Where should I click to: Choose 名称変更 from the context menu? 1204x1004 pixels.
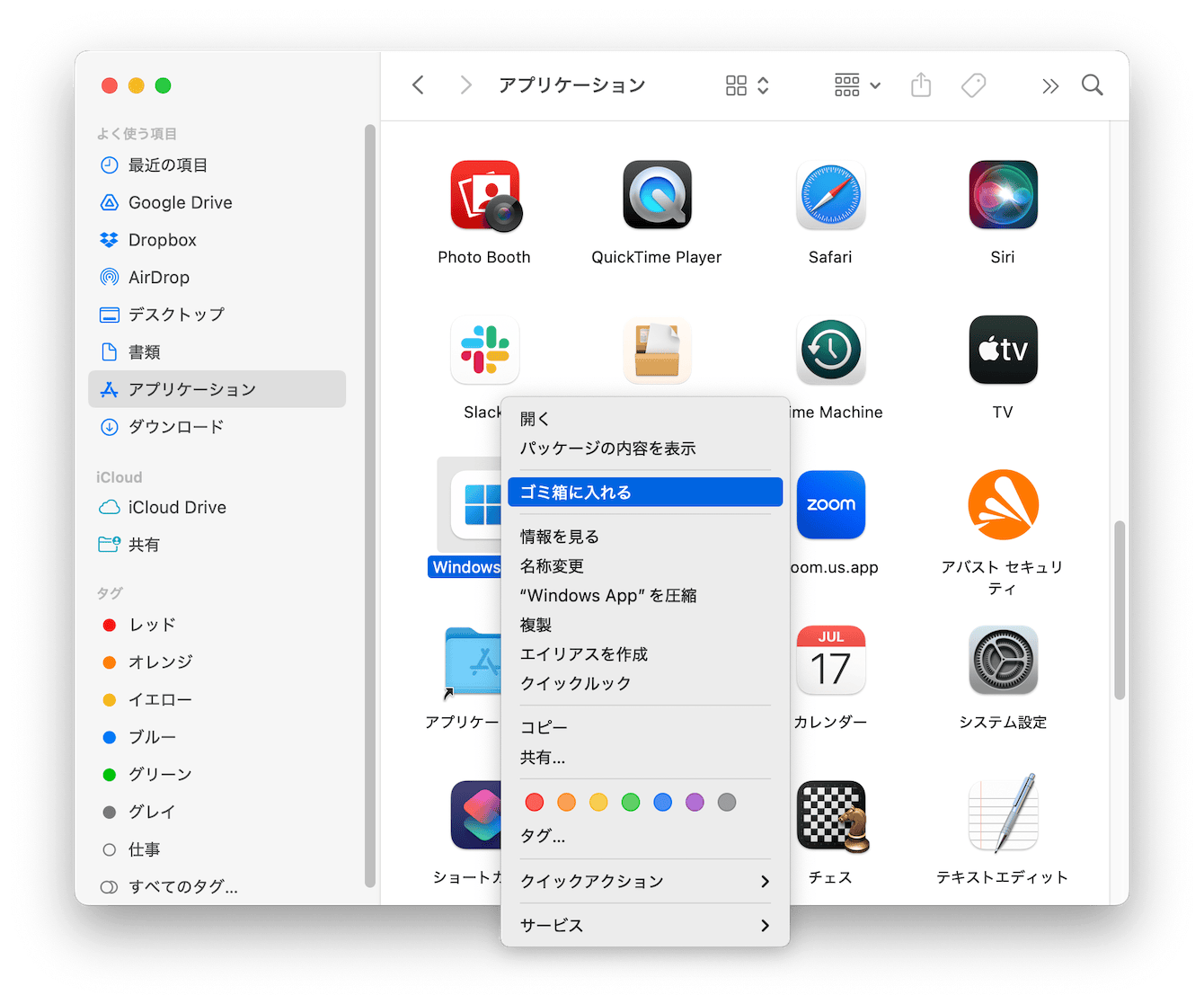coord(645,566)
